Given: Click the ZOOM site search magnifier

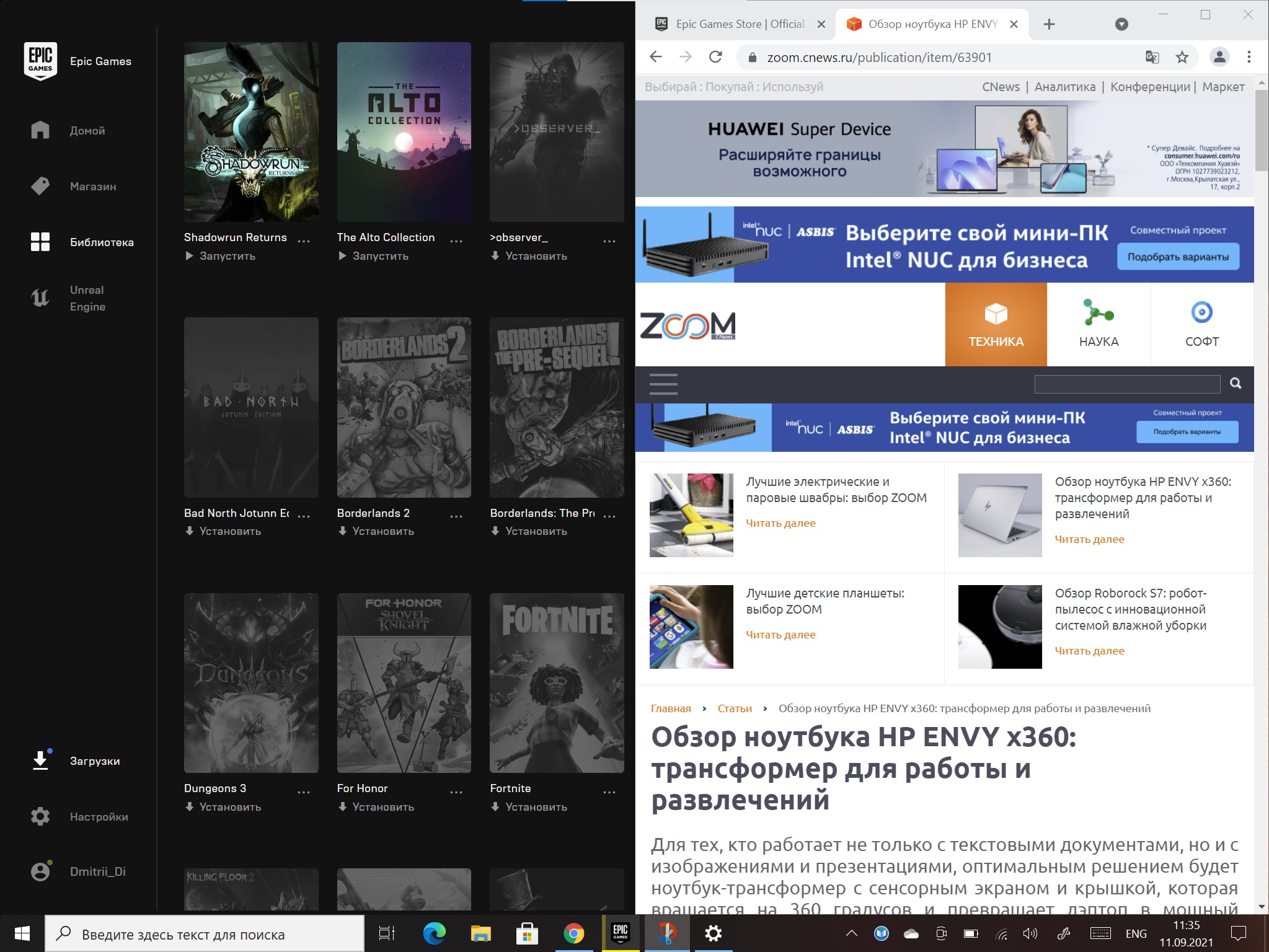Looking at the screenshot, I should tap(1236, 384).
